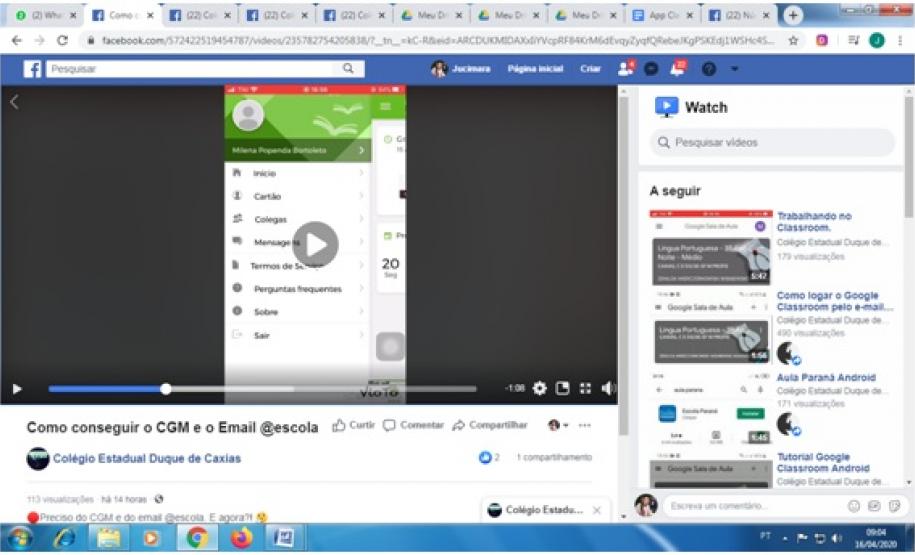Image resolution: width=915 pixels, height=555 pixels.
Task: Expand the account dropdown arrow in header
Action: [x=734, y=69]
